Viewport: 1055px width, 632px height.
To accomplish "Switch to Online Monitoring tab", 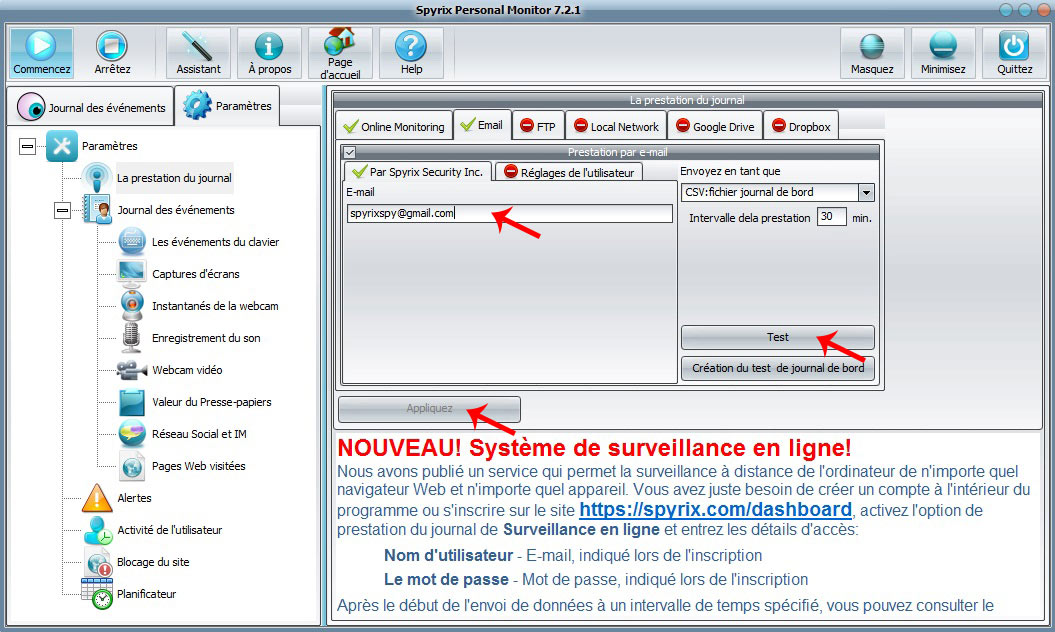I will (394, 126).
